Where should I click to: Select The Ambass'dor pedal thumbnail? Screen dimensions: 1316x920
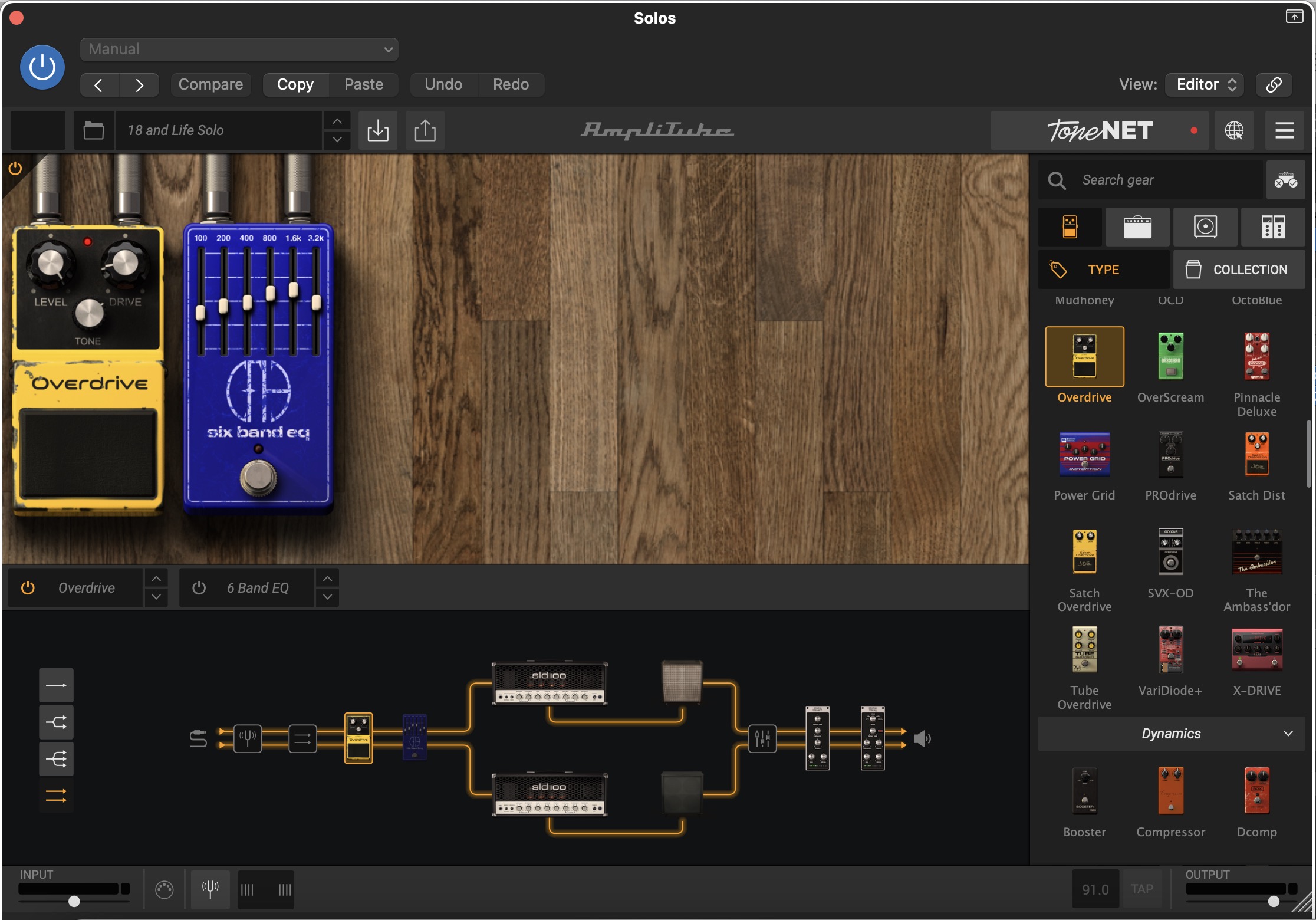coord(1256,553)
